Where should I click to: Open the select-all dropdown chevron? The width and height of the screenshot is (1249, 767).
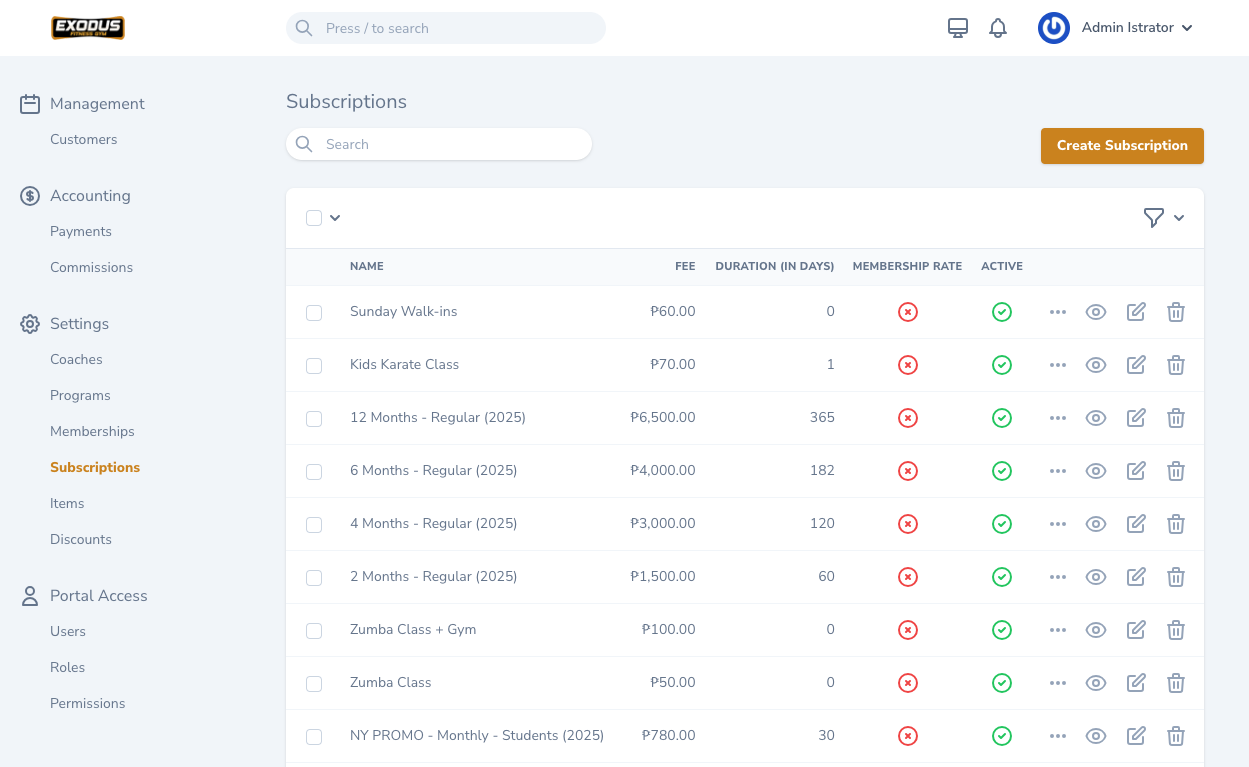click(335, 218)
